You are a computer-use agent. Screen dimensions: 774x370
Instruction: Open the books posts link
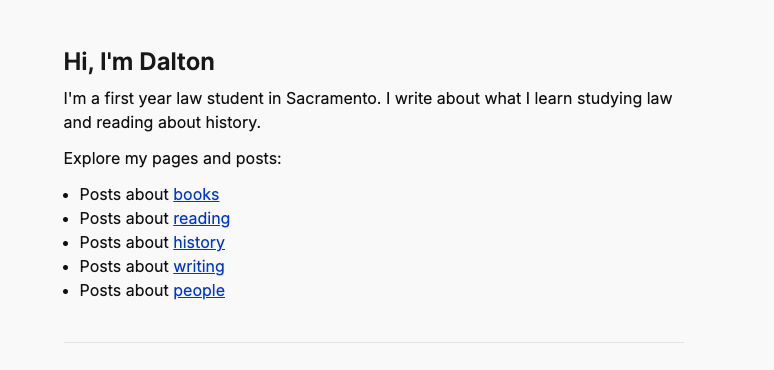pos(196,195)
